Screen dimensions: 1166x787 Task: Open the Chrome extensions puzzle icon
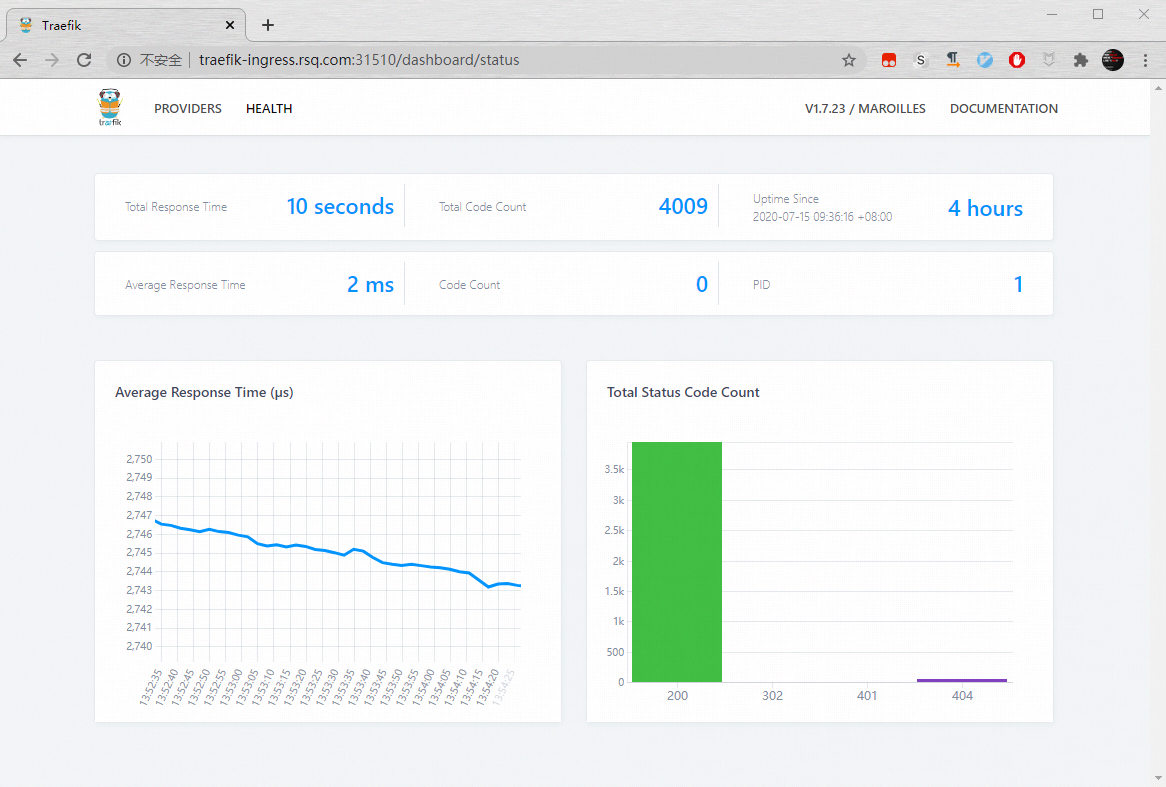pos(1081,60)
